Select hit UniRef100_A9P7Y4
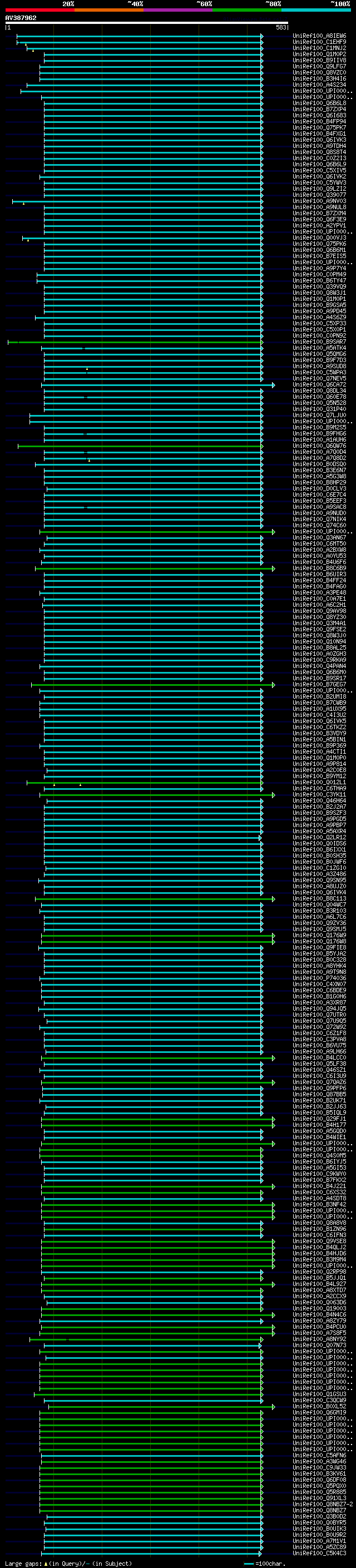The width and height of the screenshot is (356, 1568). click(x=319, y=269)
